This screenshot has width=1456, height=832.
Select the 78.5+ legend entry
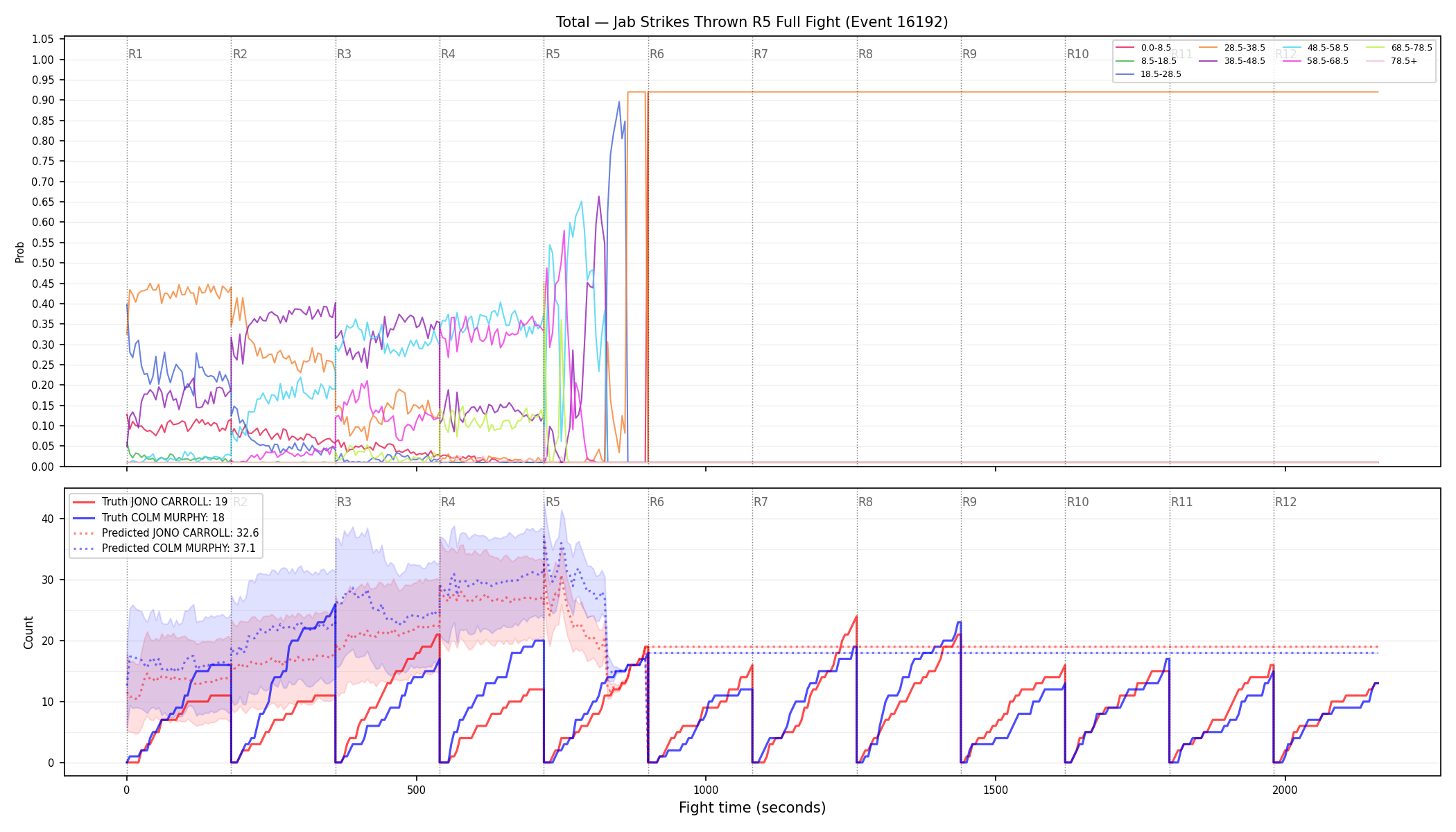click(1392, 61)
